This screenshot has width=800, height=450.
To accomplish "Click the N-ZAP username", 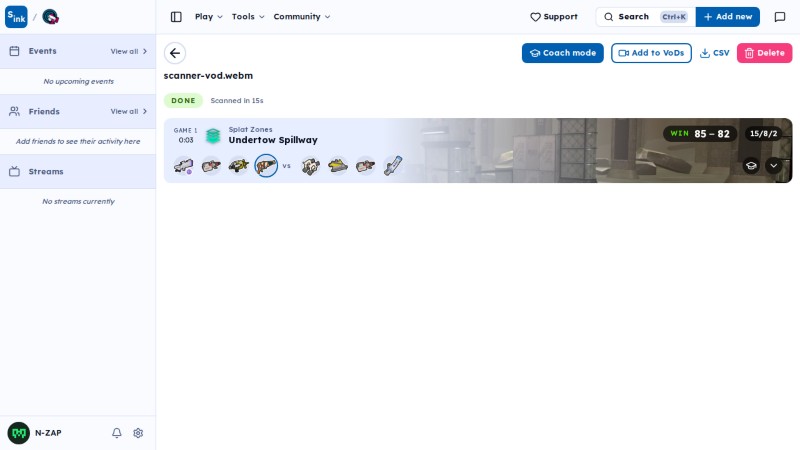I will pyautogui.click(x=48, y=433).
